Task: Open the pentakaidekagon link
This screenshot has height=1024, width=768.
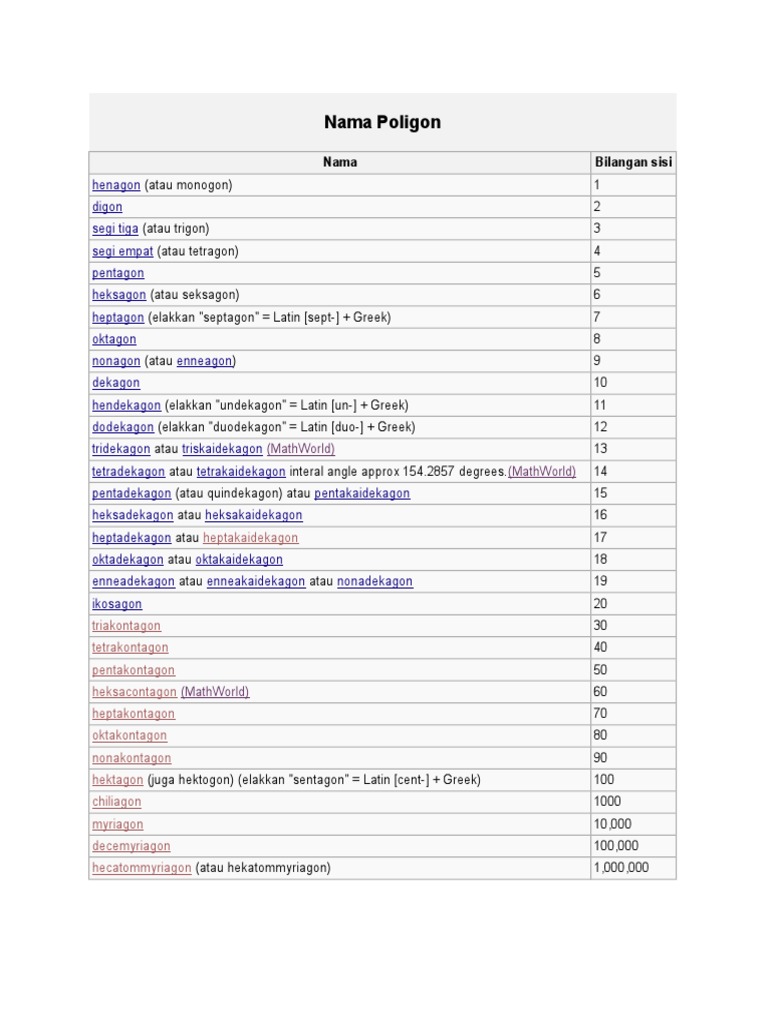Action: click(362, 493)
